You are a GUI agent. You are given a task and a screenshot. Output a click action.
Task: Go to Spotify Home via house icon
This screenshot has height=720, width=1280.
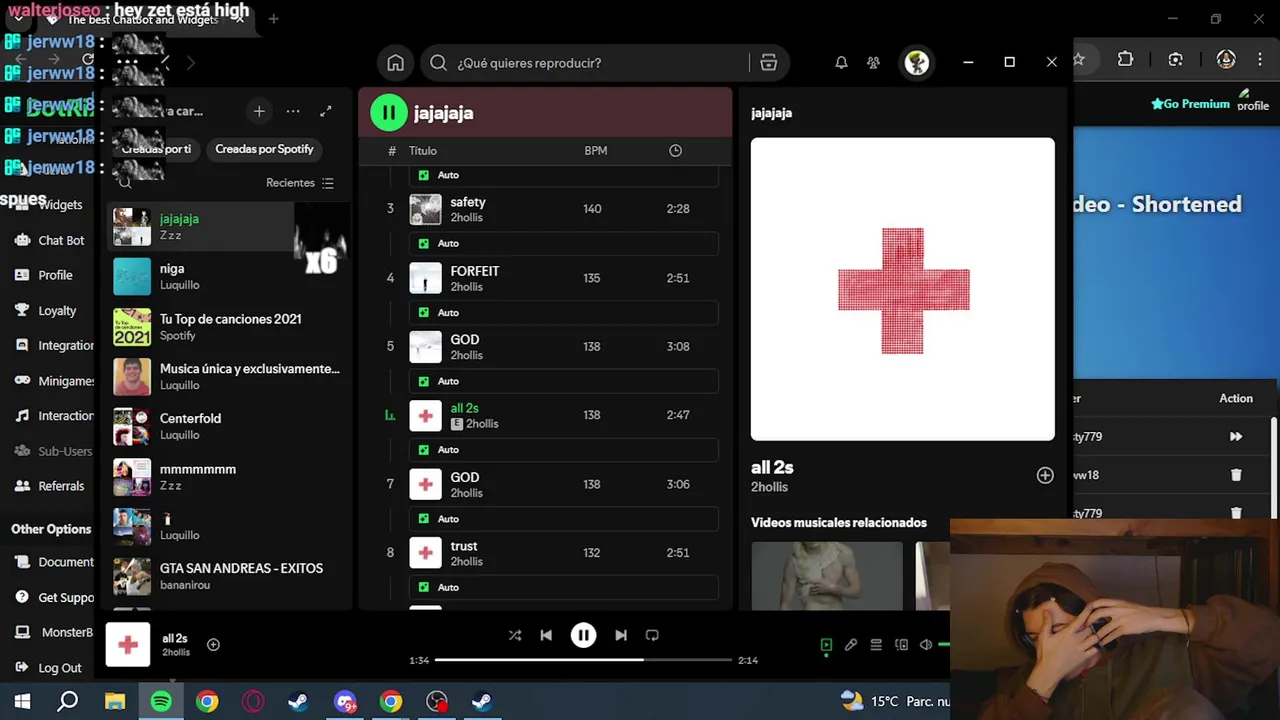(x=396, y=63)
